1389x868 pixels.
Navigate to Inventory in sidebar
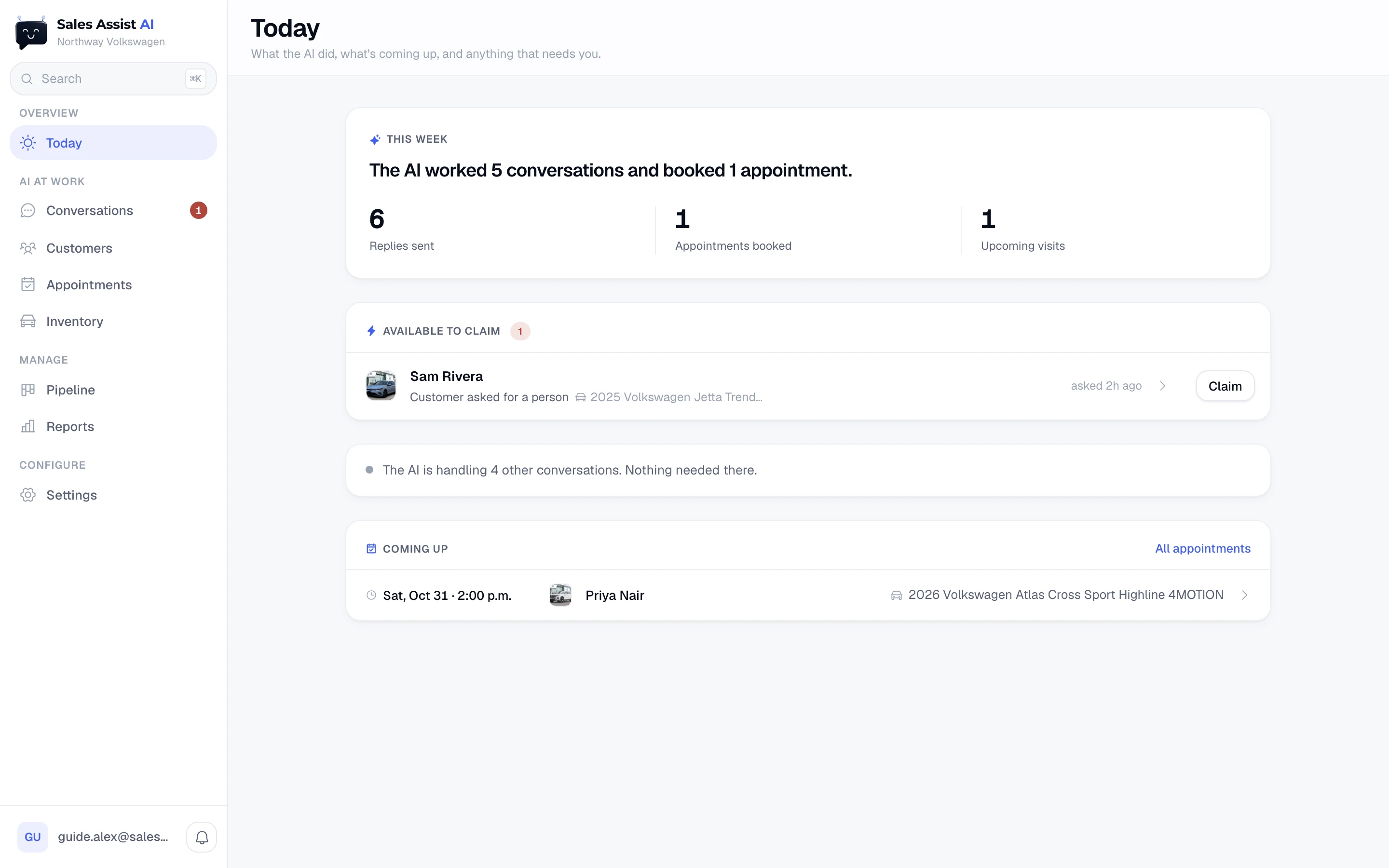[x=113, y=322]
